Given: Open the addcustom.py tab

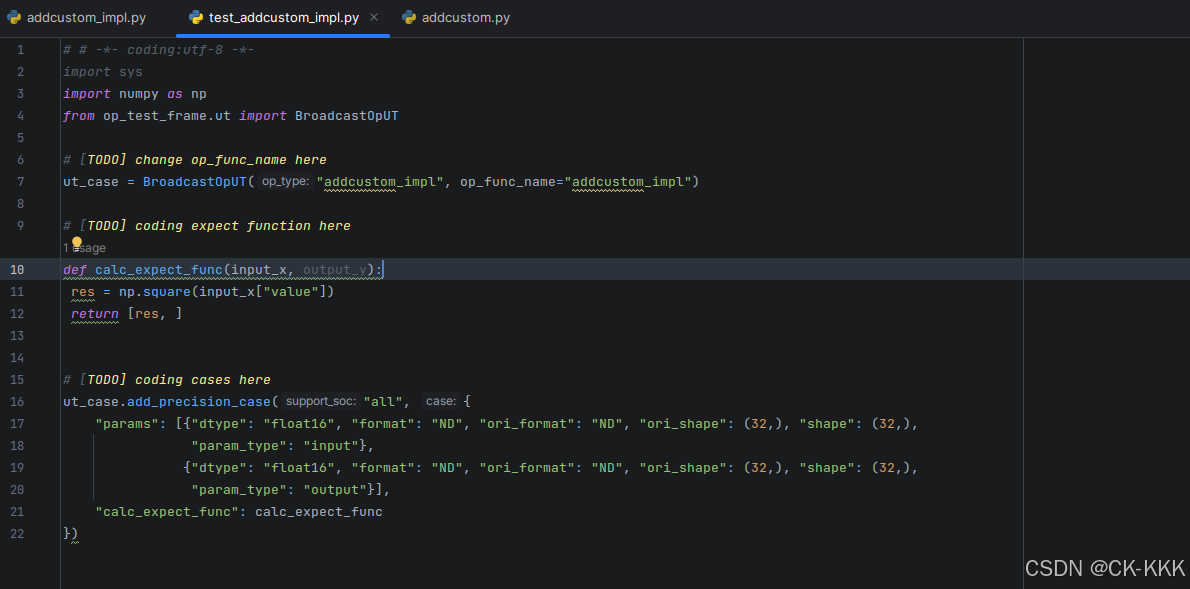Looking at the screenshot, I should (x=465, y=18).
